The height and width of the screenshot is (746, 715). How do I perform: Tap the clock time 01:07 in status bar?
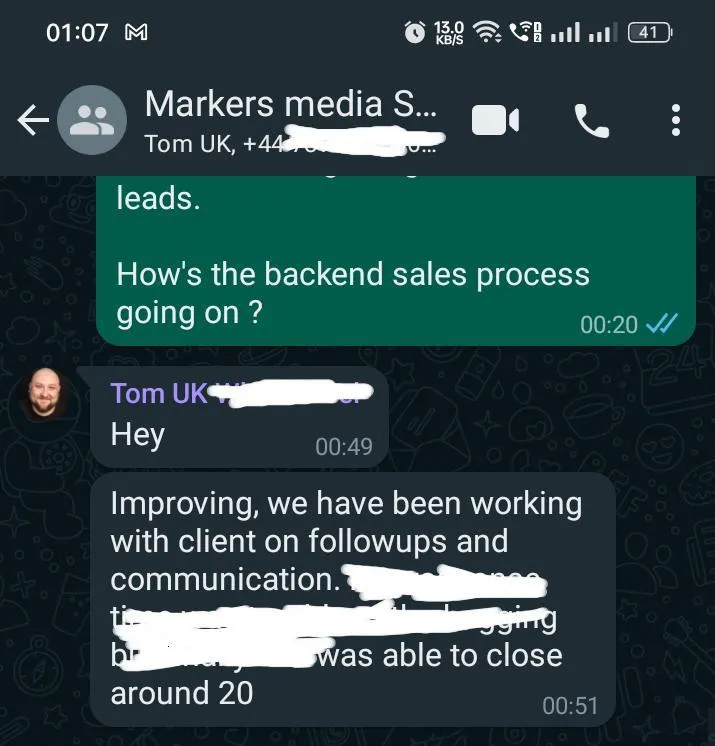[77, 33]
